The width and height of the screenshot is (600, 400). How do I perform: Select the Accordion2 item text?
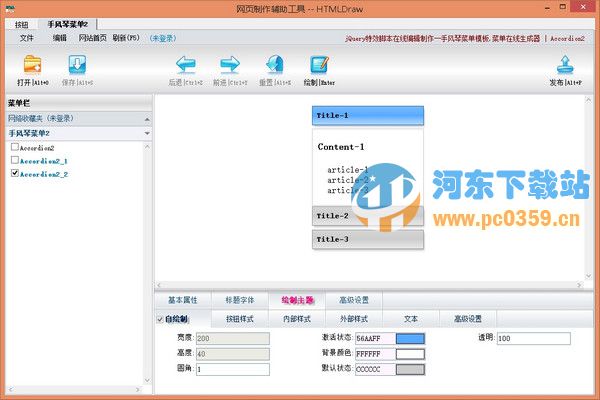[37, 148]
